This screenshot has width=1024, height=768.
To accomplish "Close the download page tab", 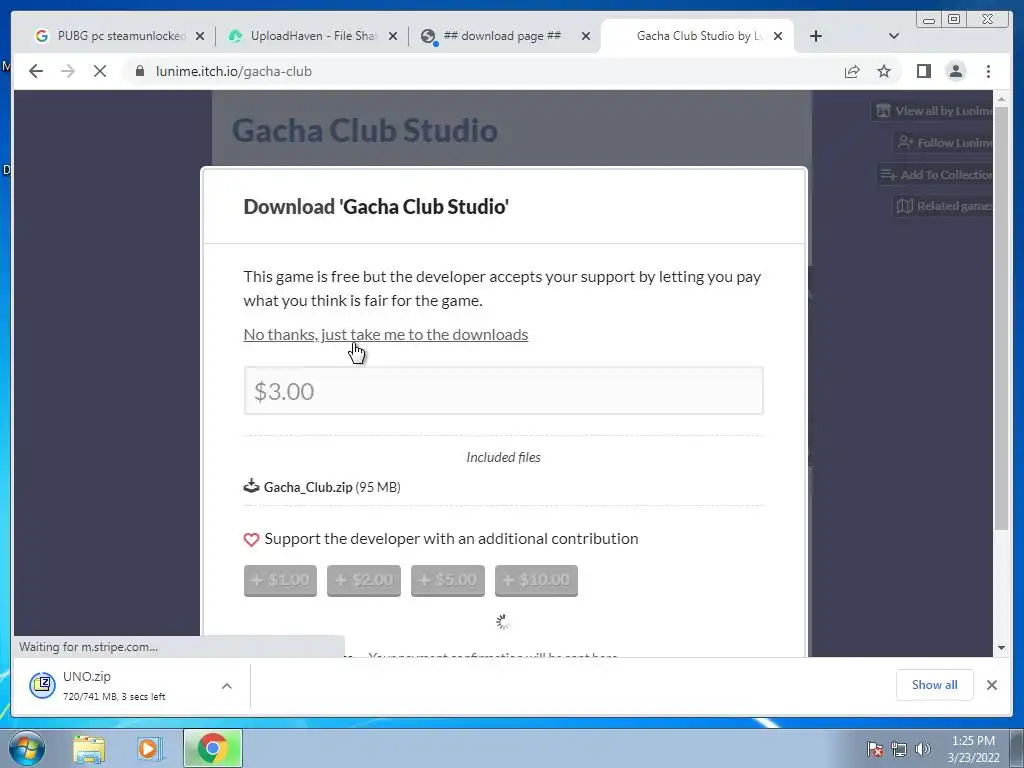I will 586,36.
